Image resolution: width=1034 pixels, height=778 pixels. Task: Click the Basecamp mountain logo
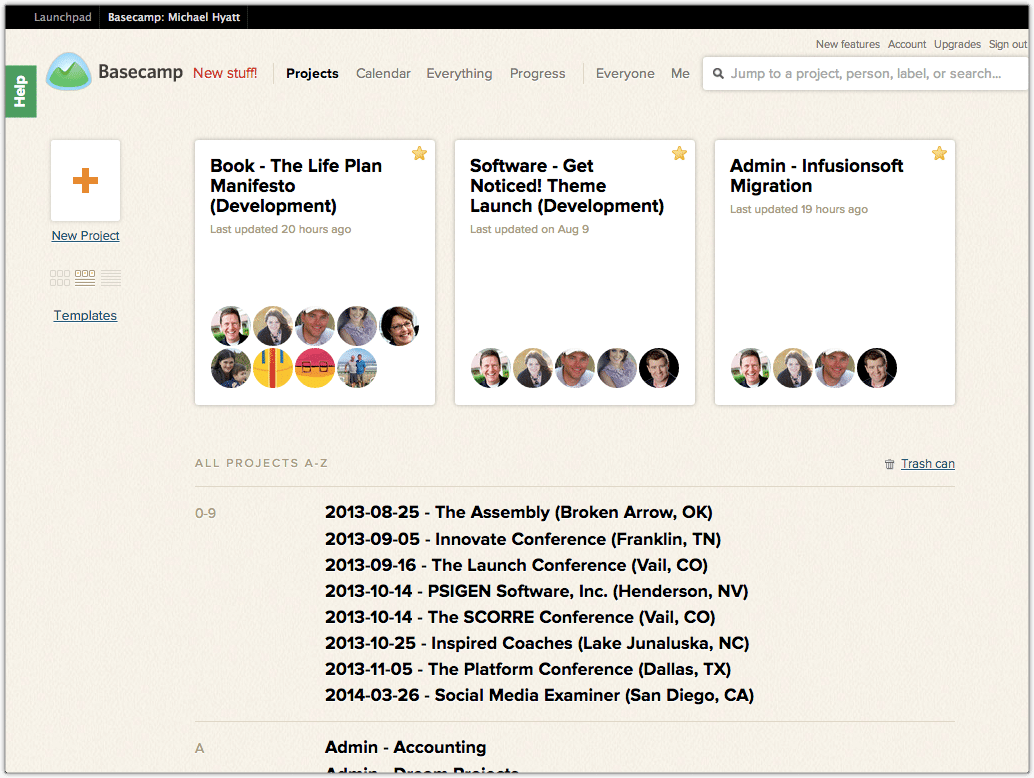[69, 72]
